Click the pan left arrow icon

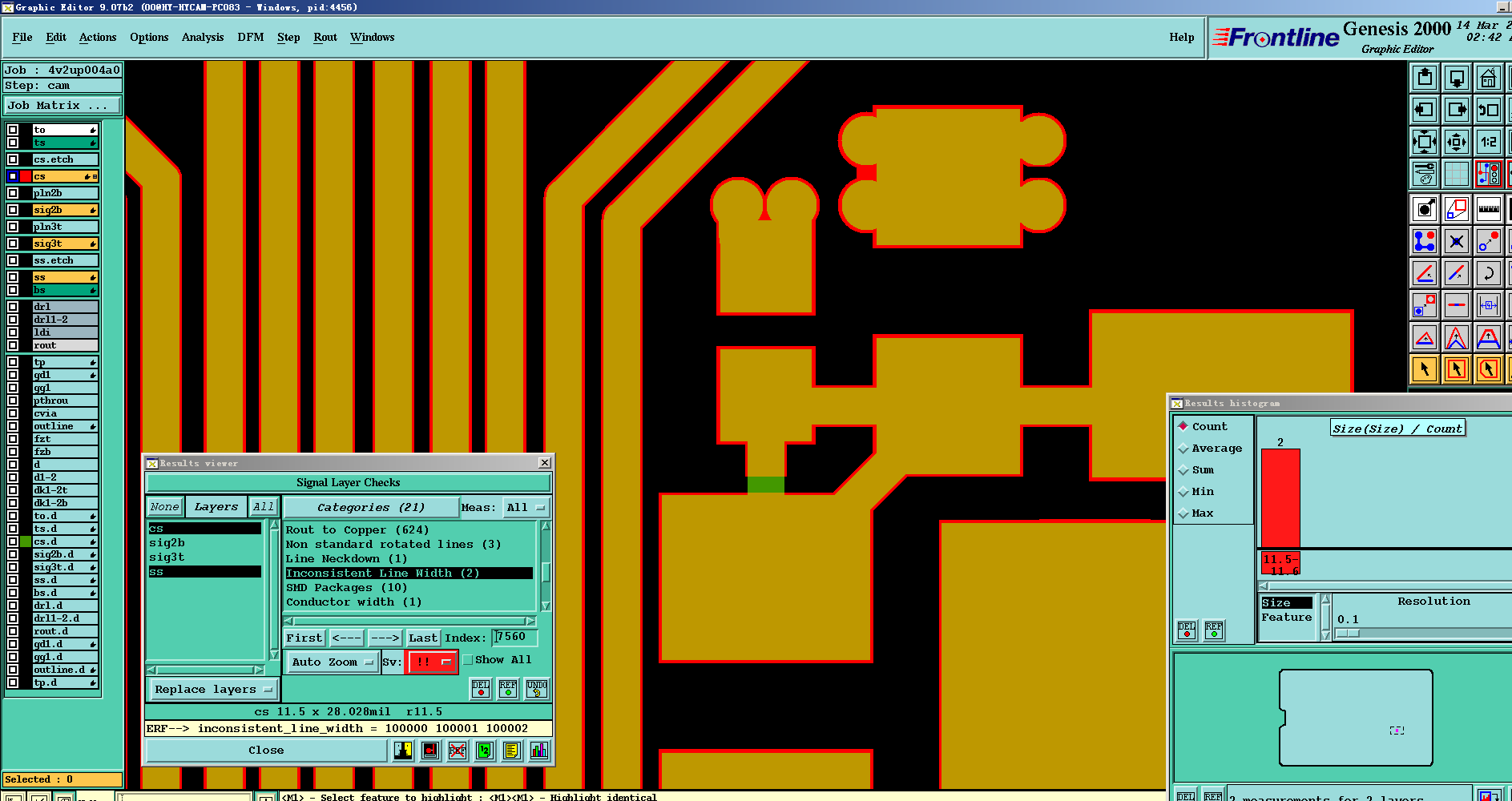pos(1425,110)
